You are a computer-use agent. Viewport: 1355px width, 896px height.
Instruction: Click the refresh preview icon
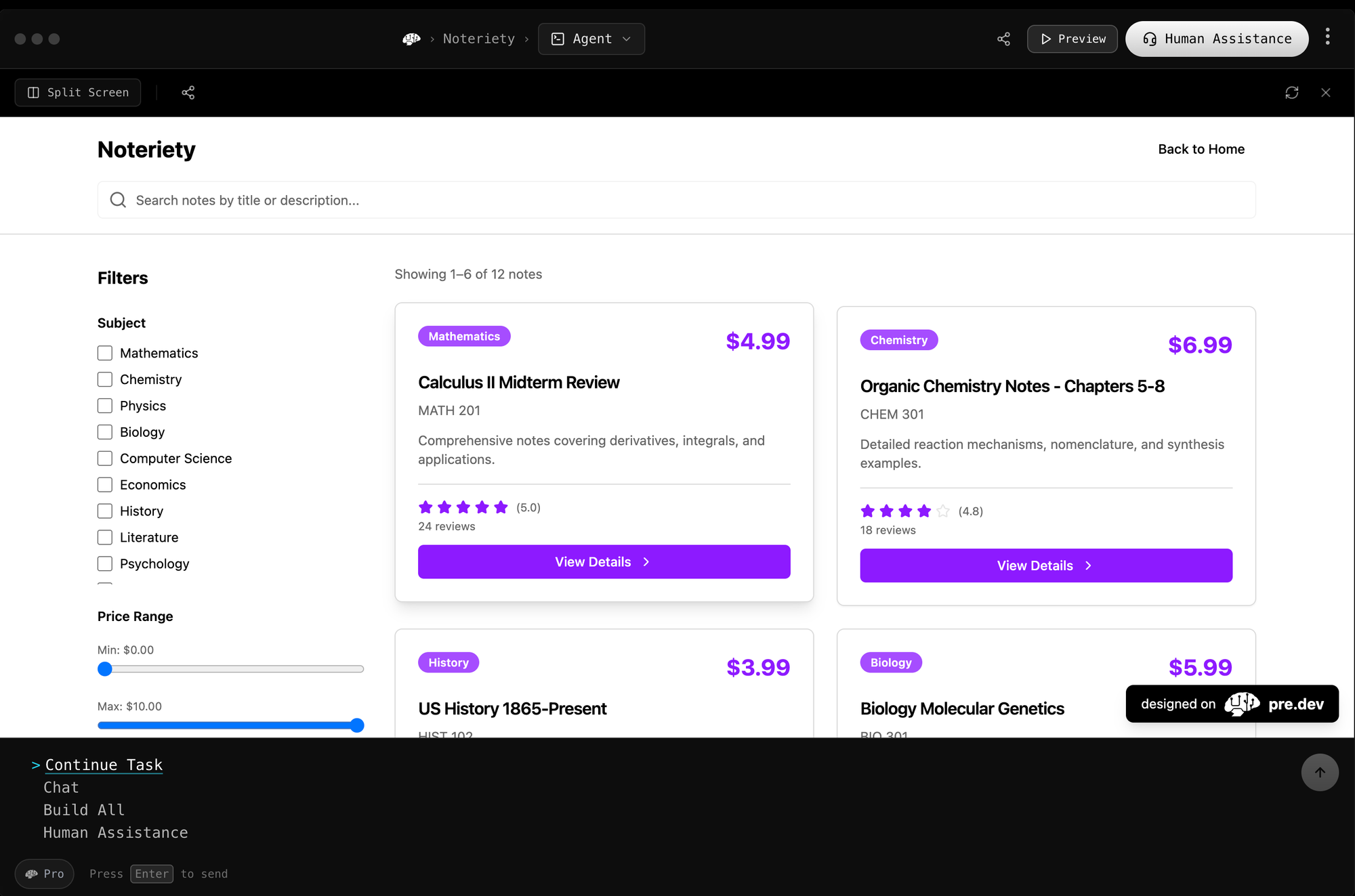coord(1291,93)
